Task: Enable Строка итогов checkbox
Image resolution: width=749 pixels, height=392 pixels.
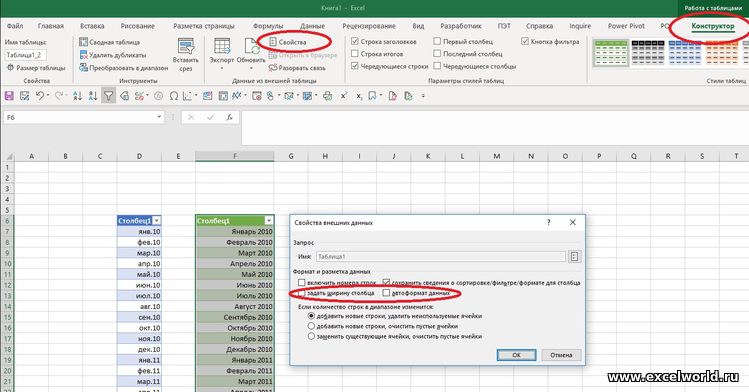Action: pos(355,53)
